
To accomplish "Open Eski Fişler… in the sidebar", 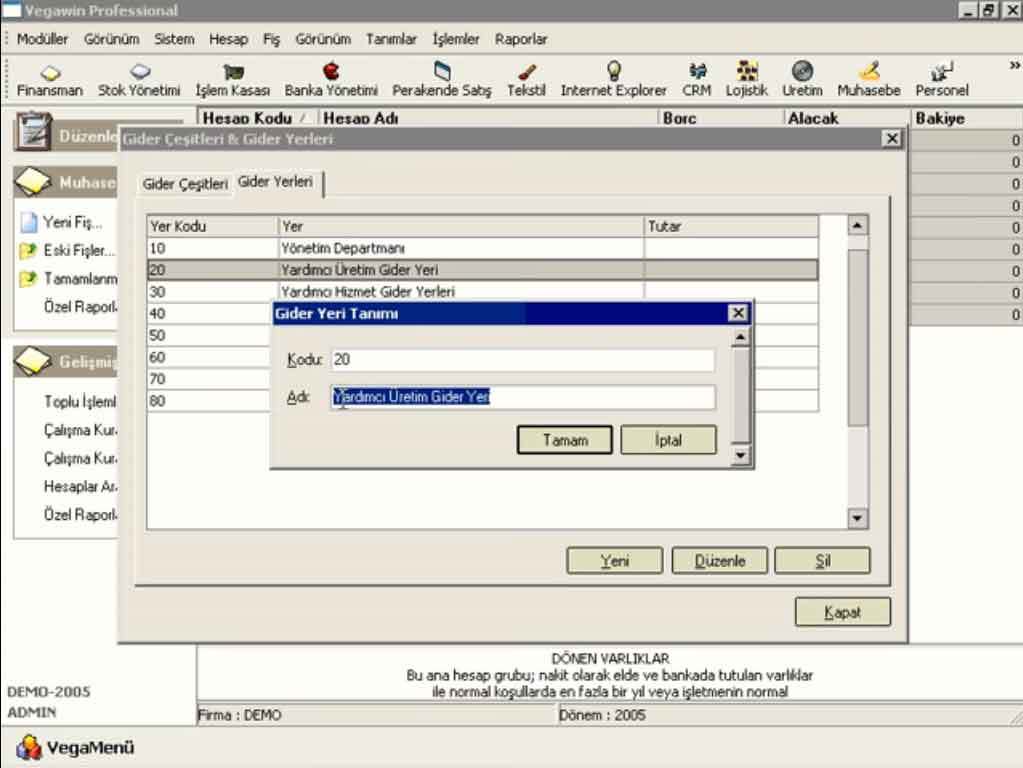I will coord(79,251).
